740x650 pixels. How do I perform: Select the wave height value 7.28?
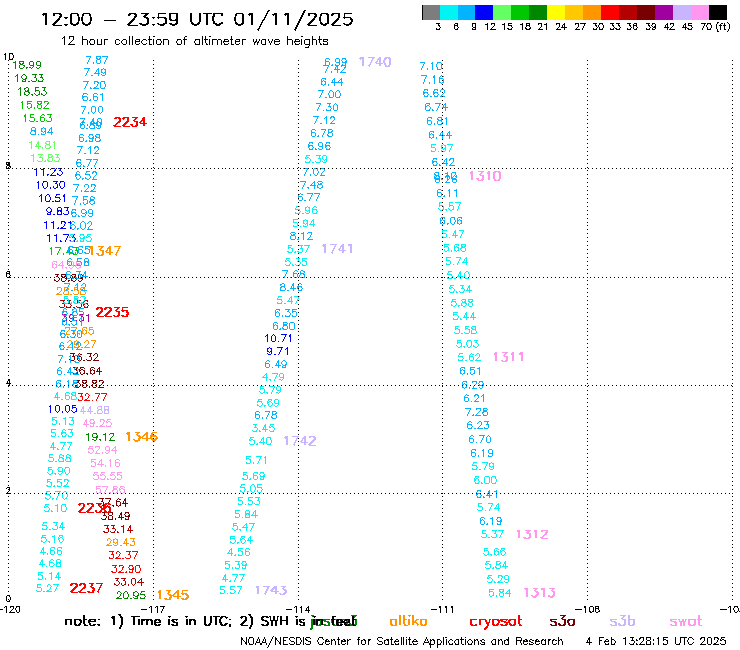point(476,412)
